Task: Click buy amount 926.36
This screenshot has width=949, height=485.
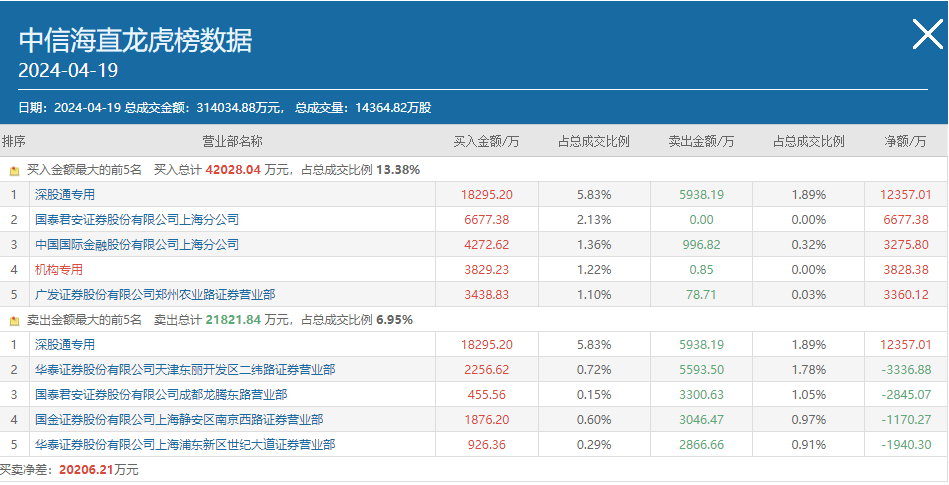Action: pyautogui.click(x=487, y=444)
